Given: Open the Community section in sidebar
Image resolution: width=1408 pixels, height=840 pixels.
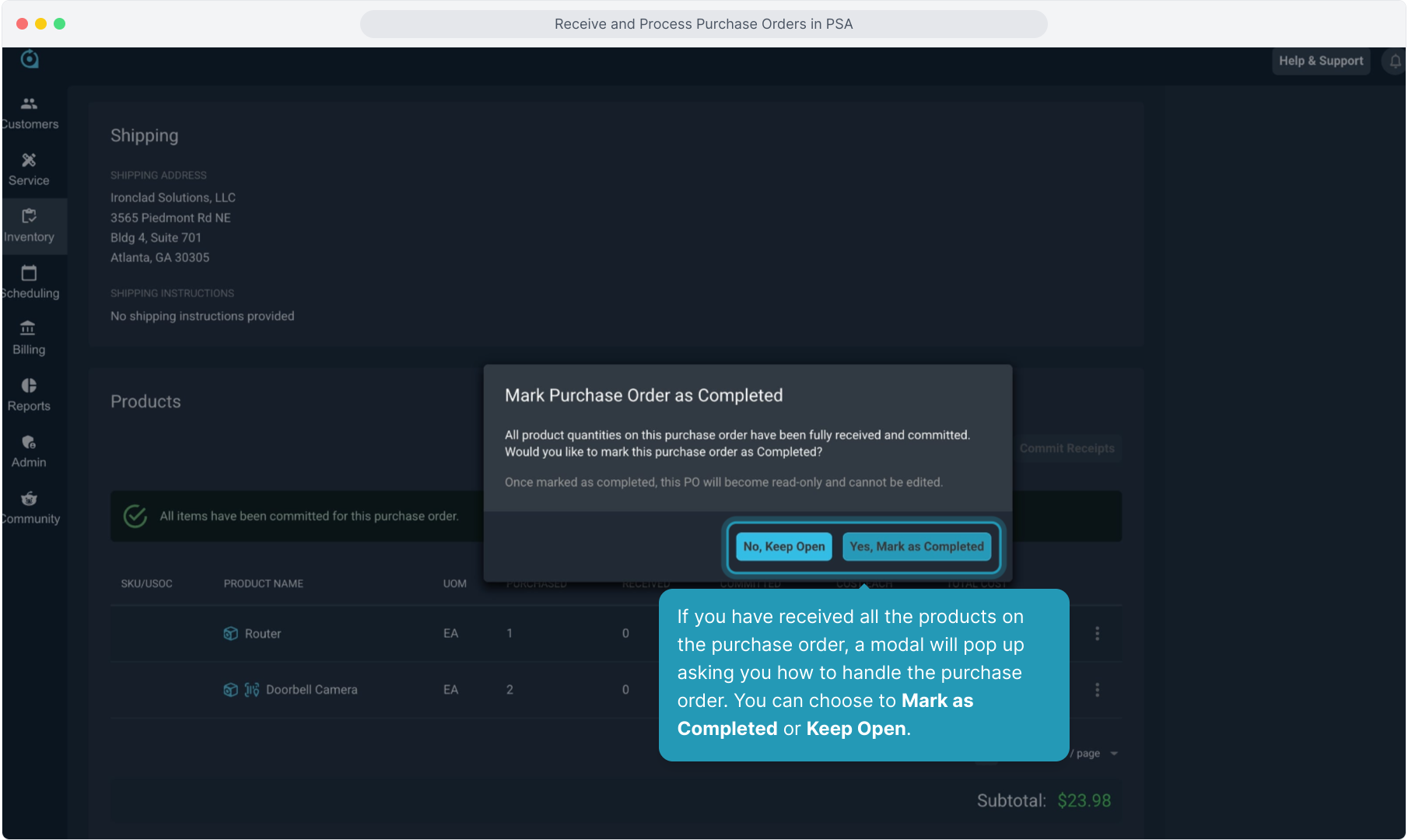Looking at the screenshot, I should tap(30, 508).
